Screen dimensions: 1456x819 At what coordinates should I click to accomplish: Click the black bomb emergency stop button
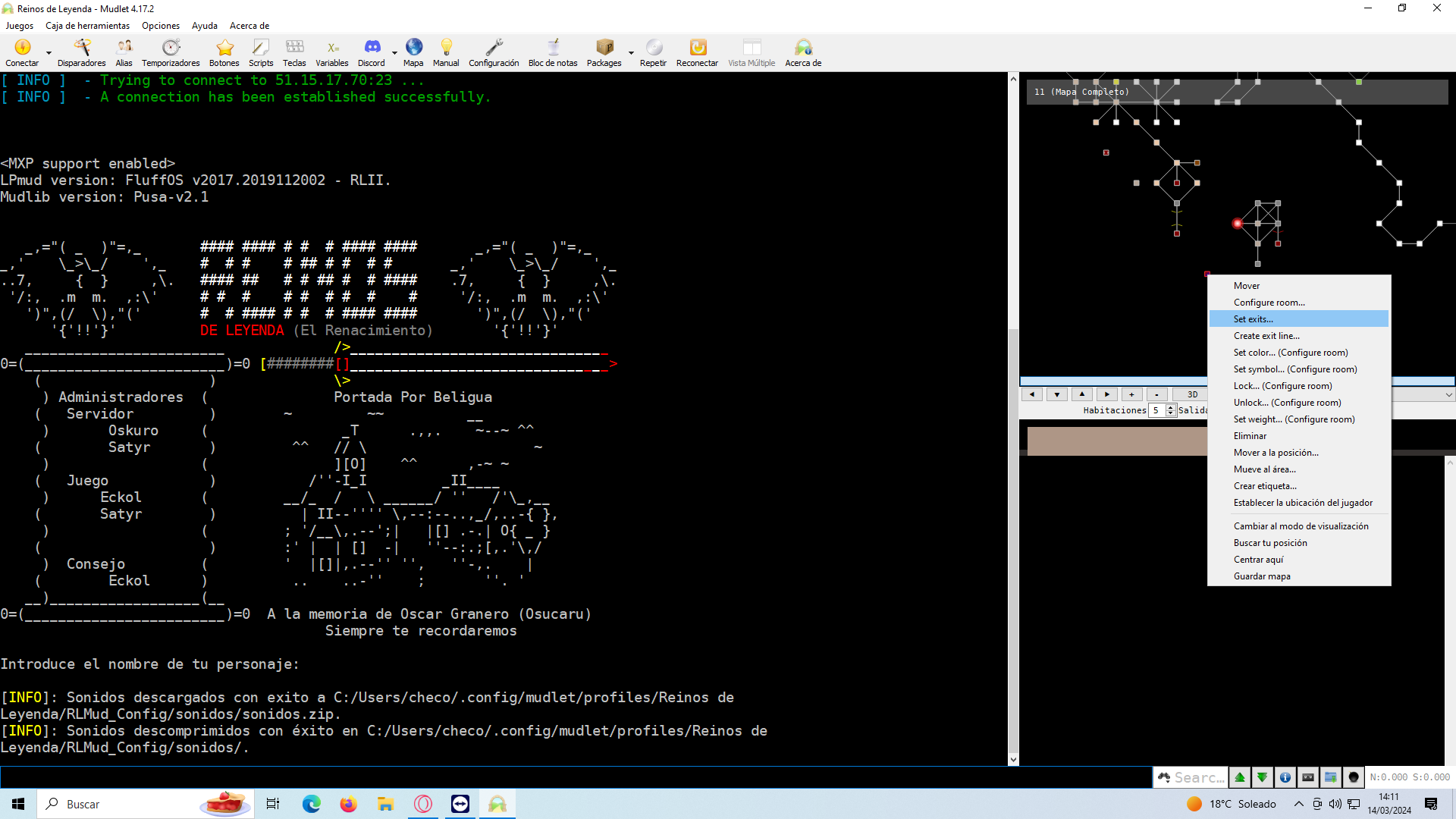point(1354,777)
